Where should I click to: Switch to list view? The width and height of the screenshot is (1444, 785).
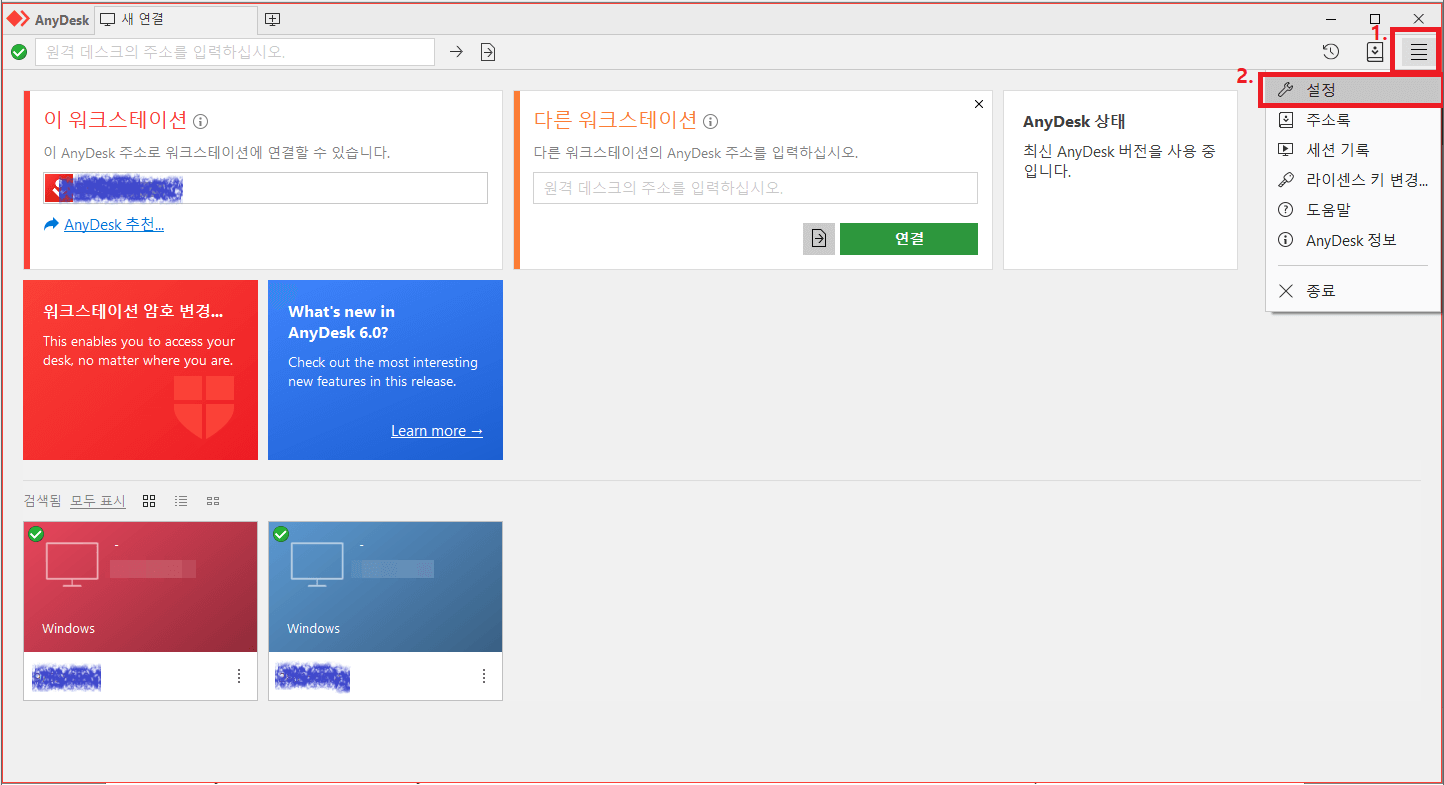pos(181,501)
